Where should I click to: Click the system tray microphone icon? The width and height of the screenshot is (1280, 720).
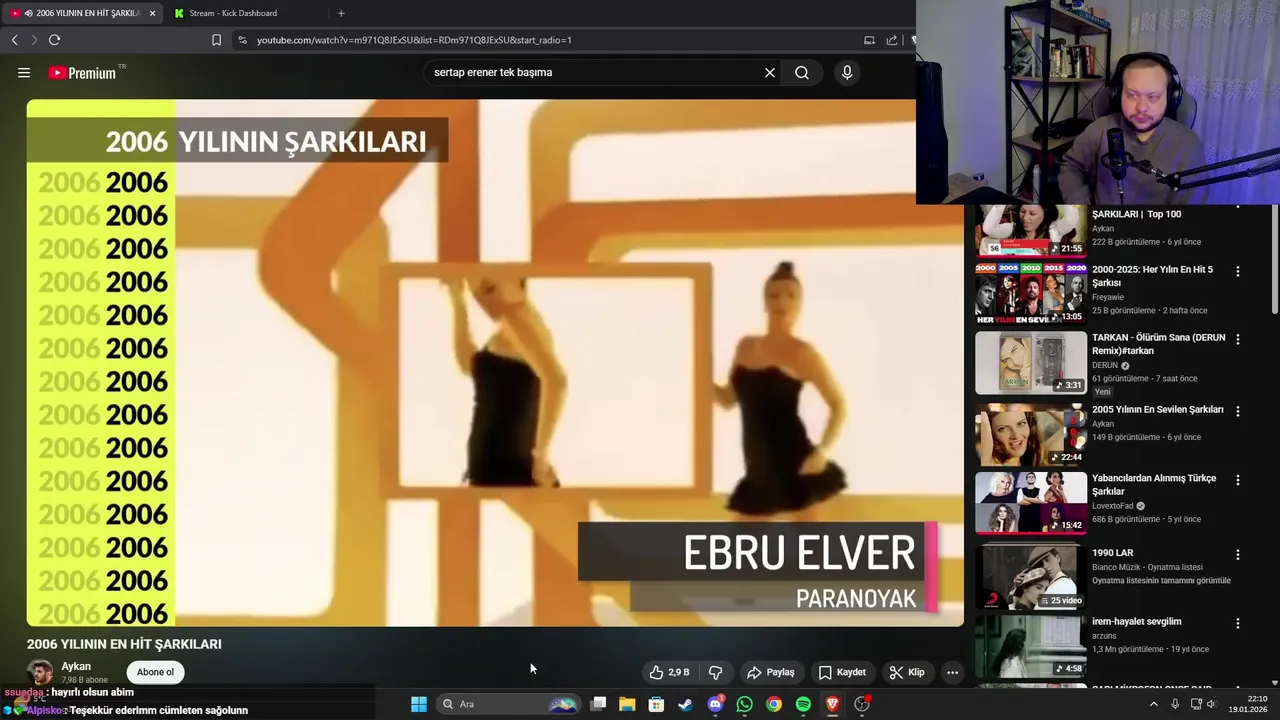coord(1175,704)
